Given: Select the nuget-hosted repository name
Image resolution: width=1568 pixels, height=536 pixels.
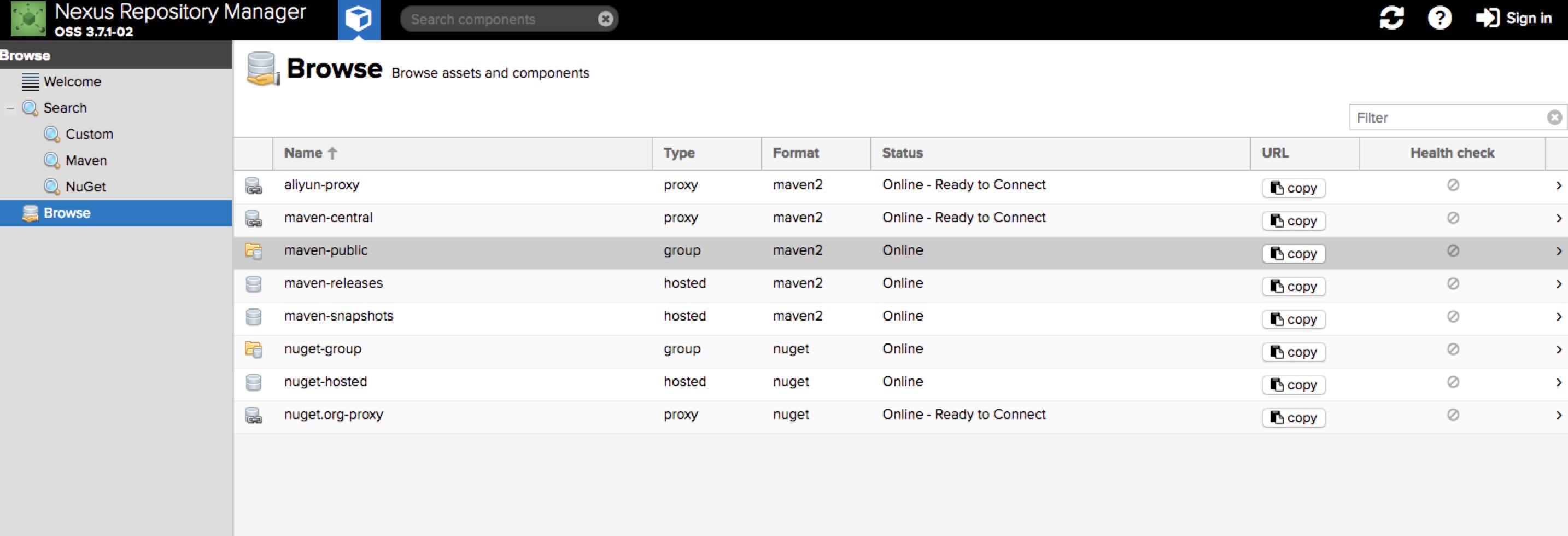Looking at the screenshot, I should pyautogui.click(x=326, y=382).
